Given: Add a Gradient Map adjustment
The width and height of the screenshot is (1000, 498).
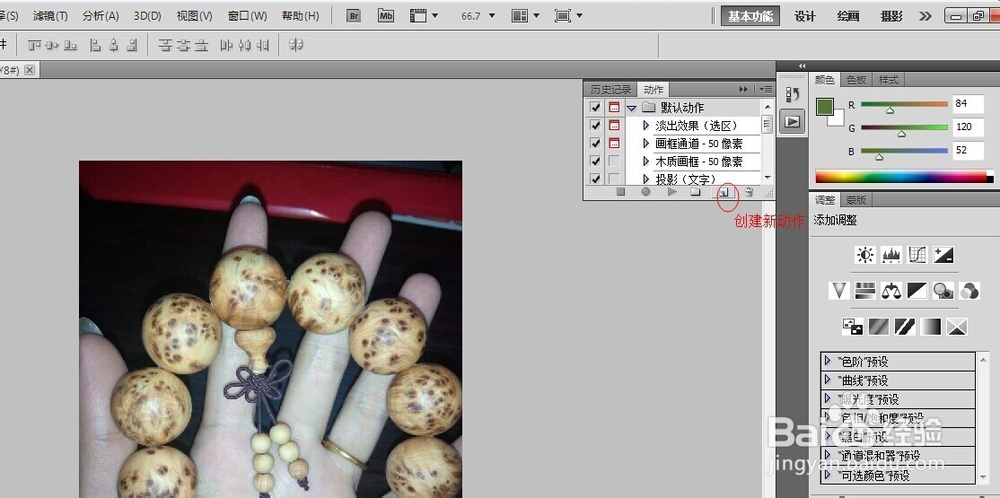Looking at the screenshot, I should pos(930,327).
